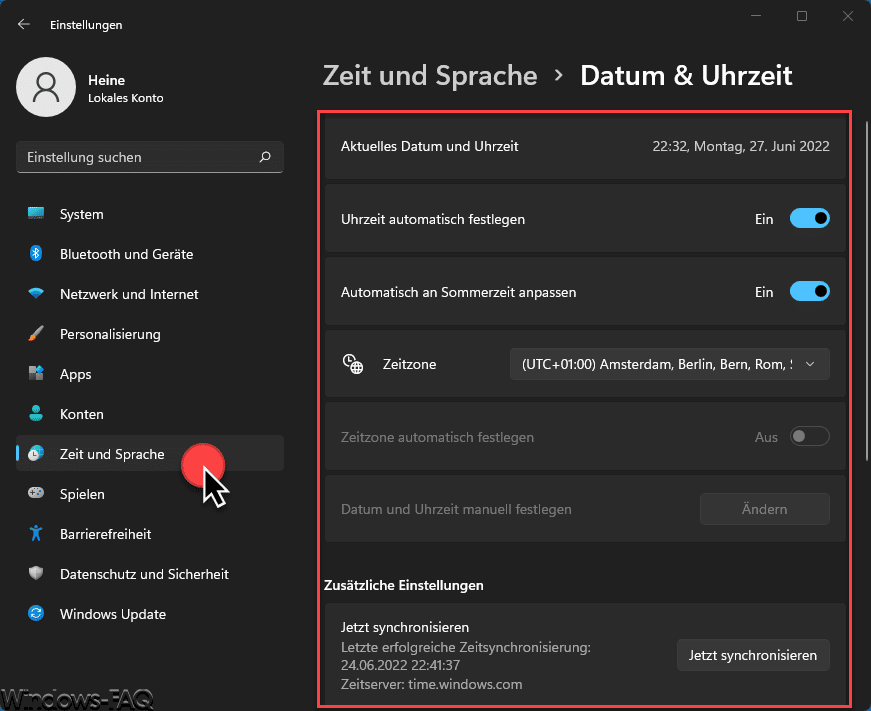Click the Heine Lokales Konto name
871x711 pixels.
[126, 89]
